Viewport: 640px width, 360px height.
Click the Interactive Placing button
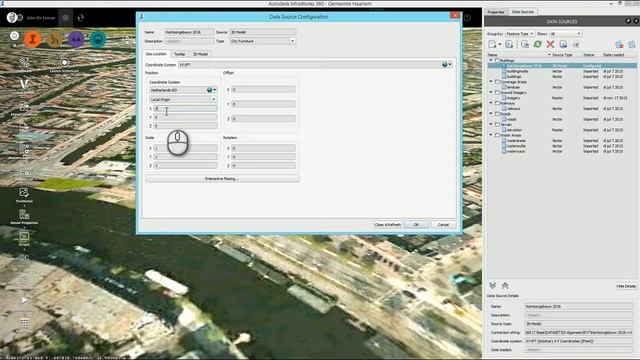pos(222,179)
